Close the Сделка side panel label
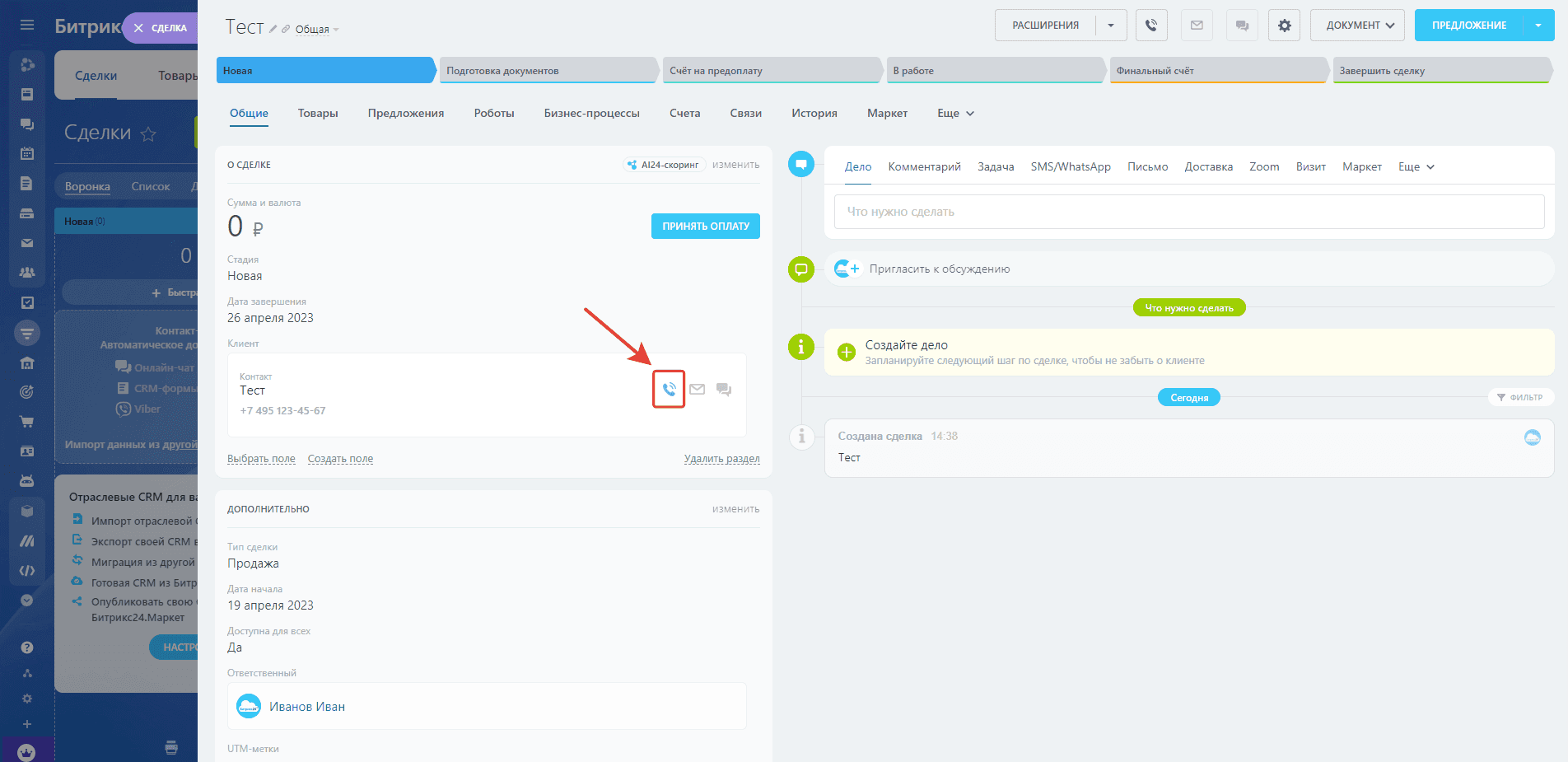This screenshot has height=762, width=1568. point(138,28)
